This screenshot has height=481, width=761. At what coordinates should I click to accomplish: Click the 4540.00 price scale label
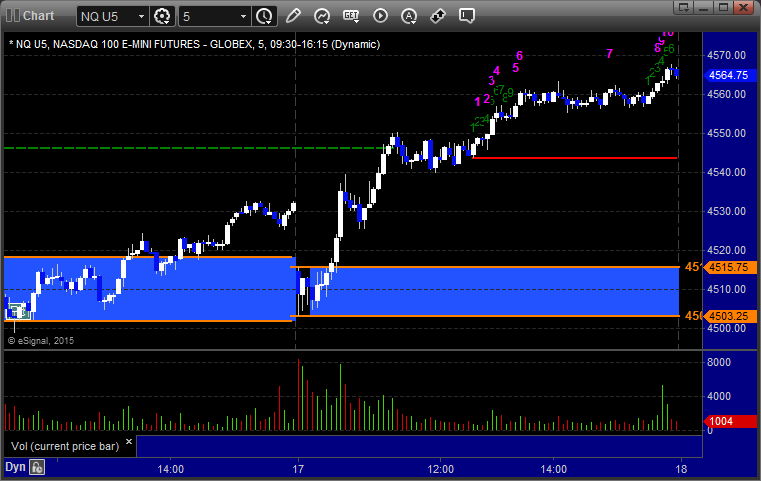(x=727, y=172)
